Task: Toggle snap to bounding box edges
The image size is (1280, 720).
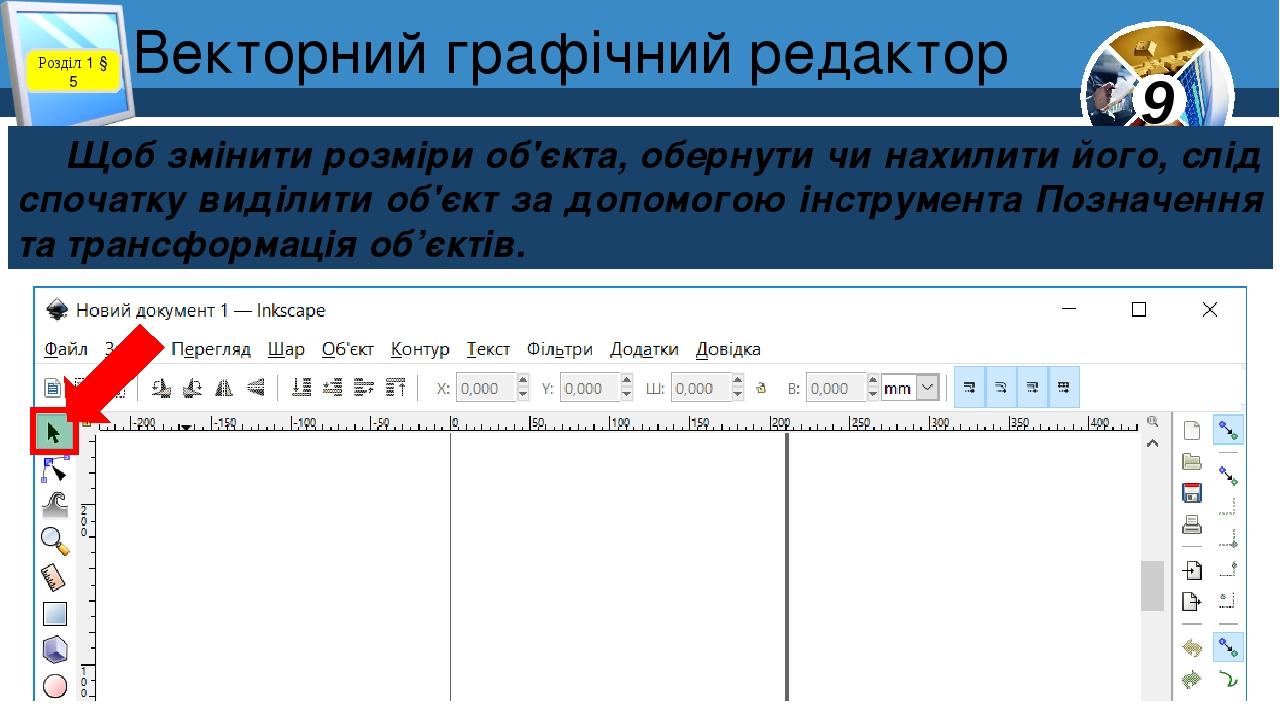Action: coord(1229,507)
